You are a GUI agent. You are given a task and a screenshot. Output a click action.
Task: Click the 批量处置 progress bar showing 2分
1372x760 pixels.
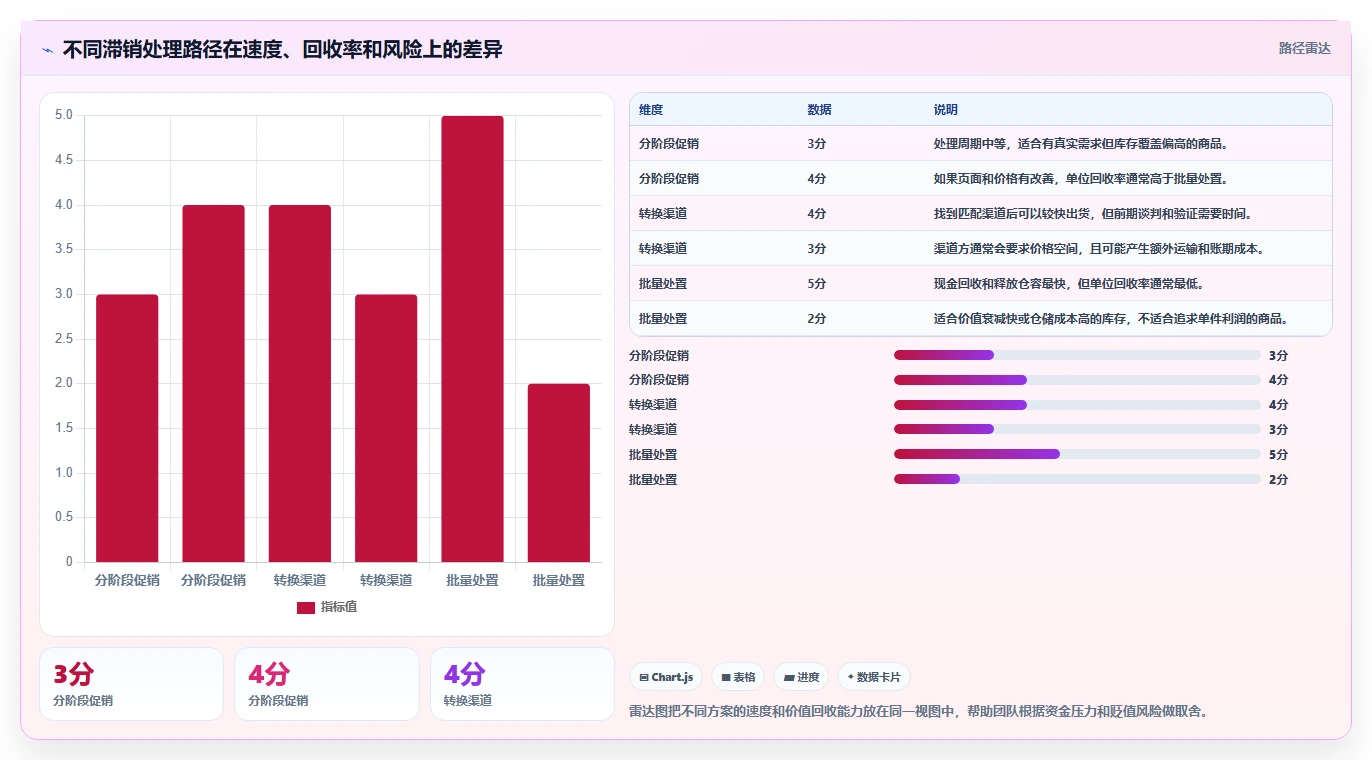(1077, 479)
